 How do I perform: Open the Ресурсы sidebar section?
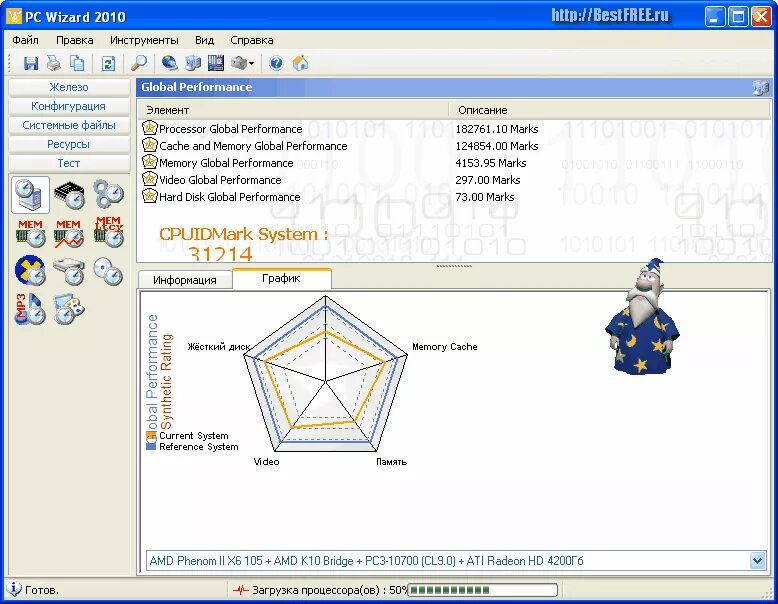tap(69, 144)
